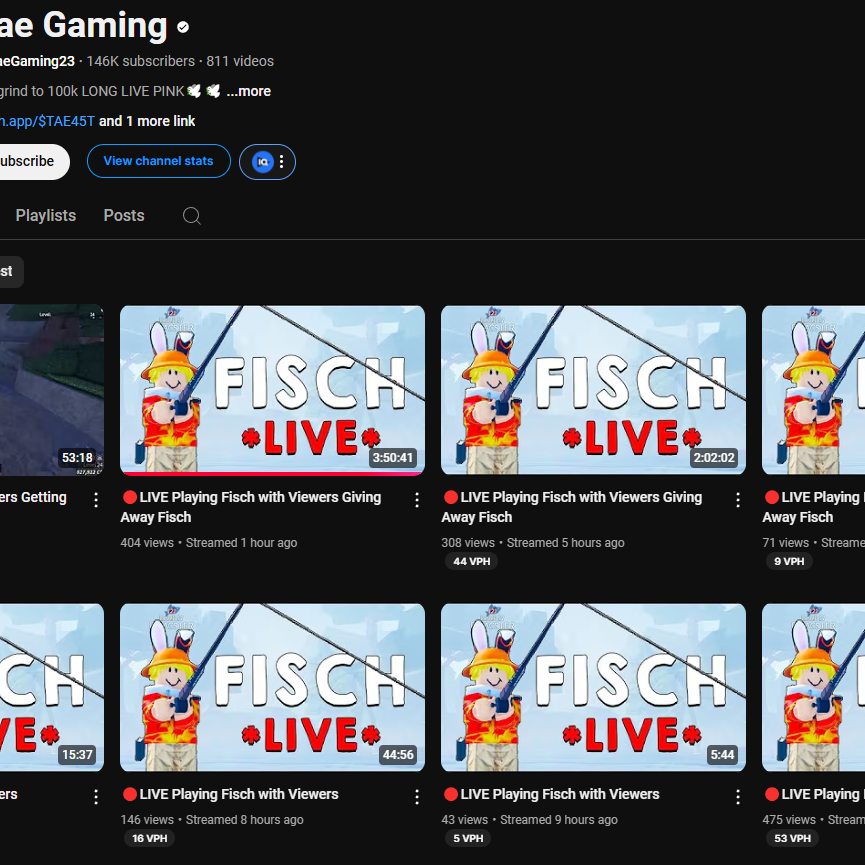The height and width of the screenshot is (865, 865).
Task: Open the channel search magnifier icon
Action: point(191,216)
